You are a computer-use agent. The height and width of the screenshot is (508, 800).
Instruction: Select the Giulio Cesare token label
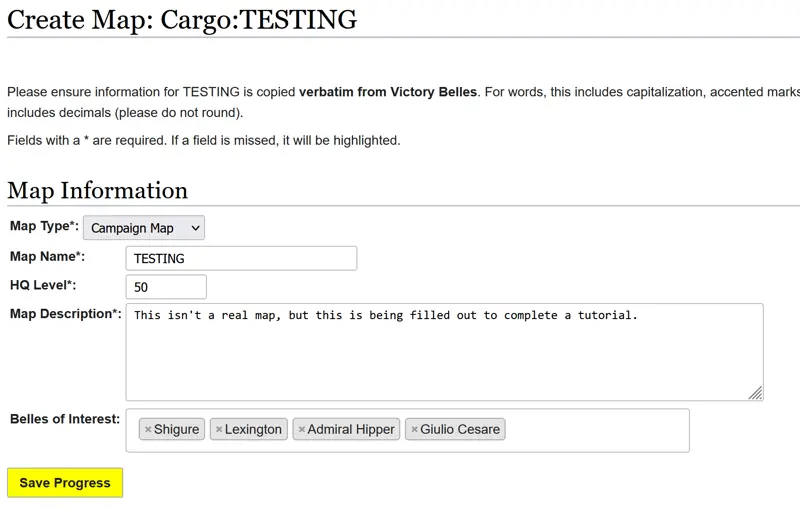pos(460,430)
